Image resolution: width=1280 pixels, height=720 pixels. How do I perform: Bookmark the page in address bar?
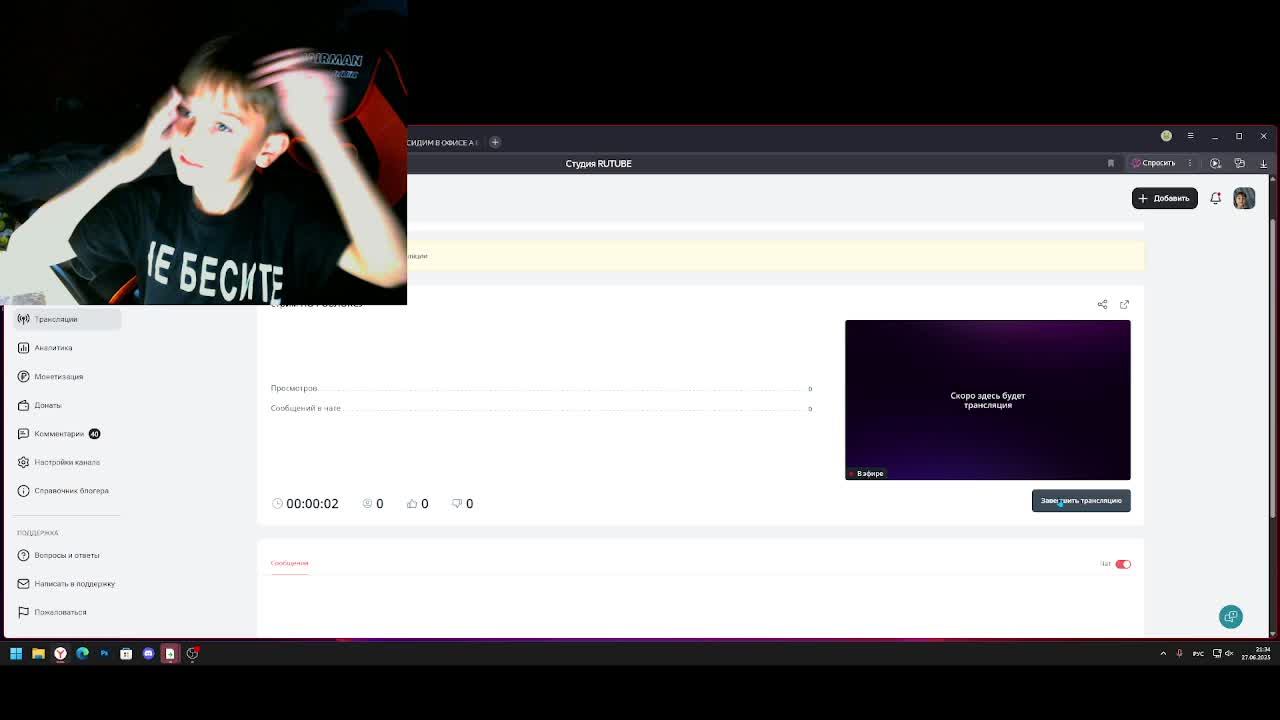click(1110, 163)
